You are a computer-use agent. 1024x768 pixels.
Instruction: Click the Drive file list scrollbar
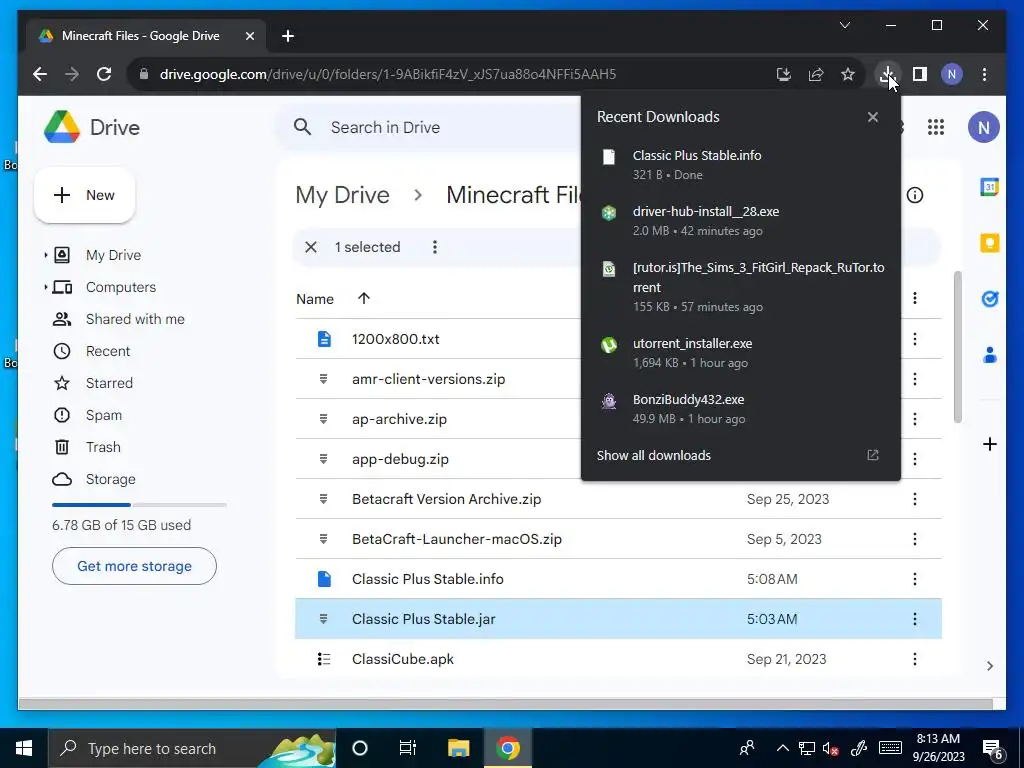pyautogui.click(x=957, y=346)
